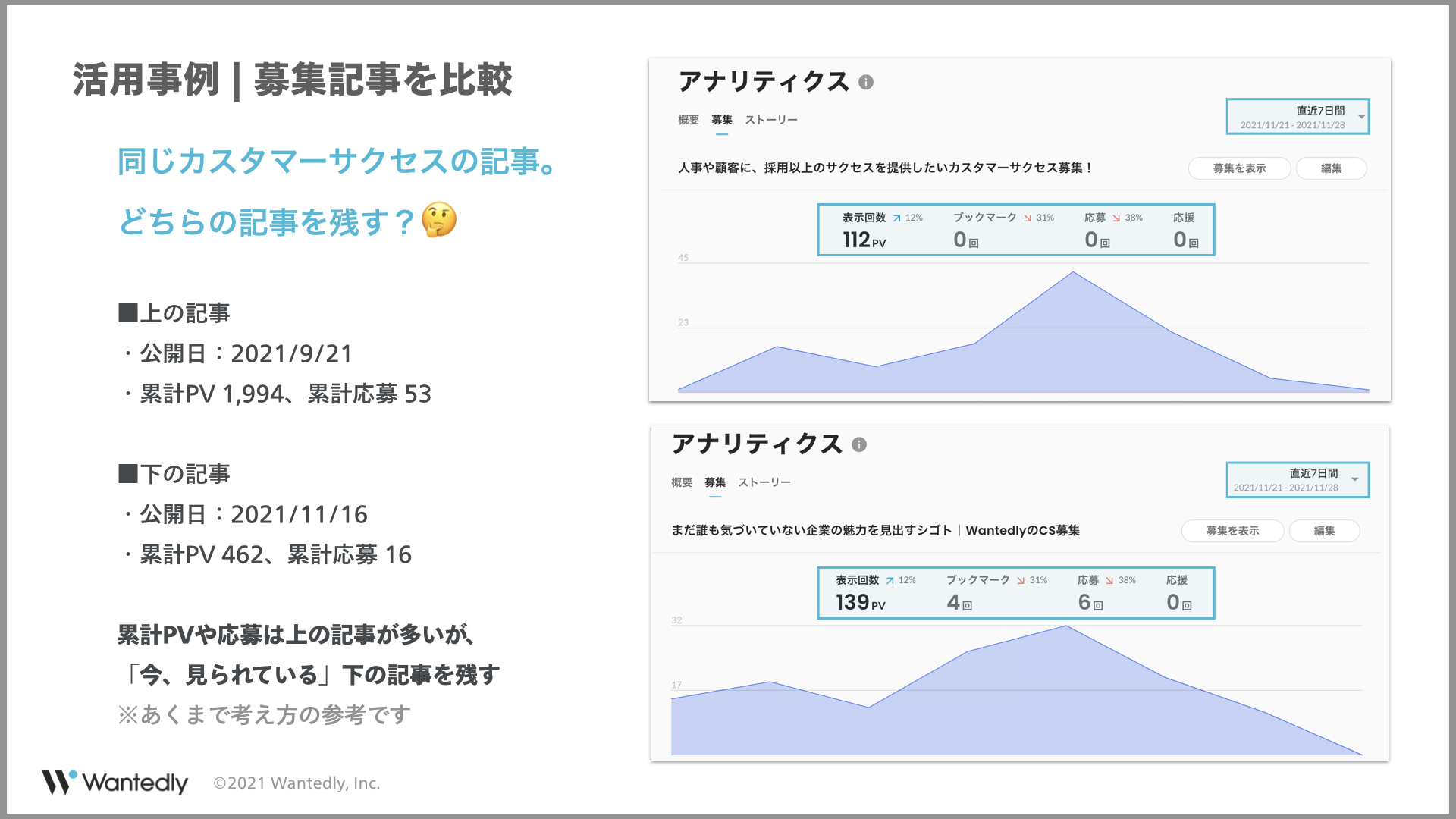Click 編集 button in upper panel
This screenshot has height=819, width=1456.
1331,168
